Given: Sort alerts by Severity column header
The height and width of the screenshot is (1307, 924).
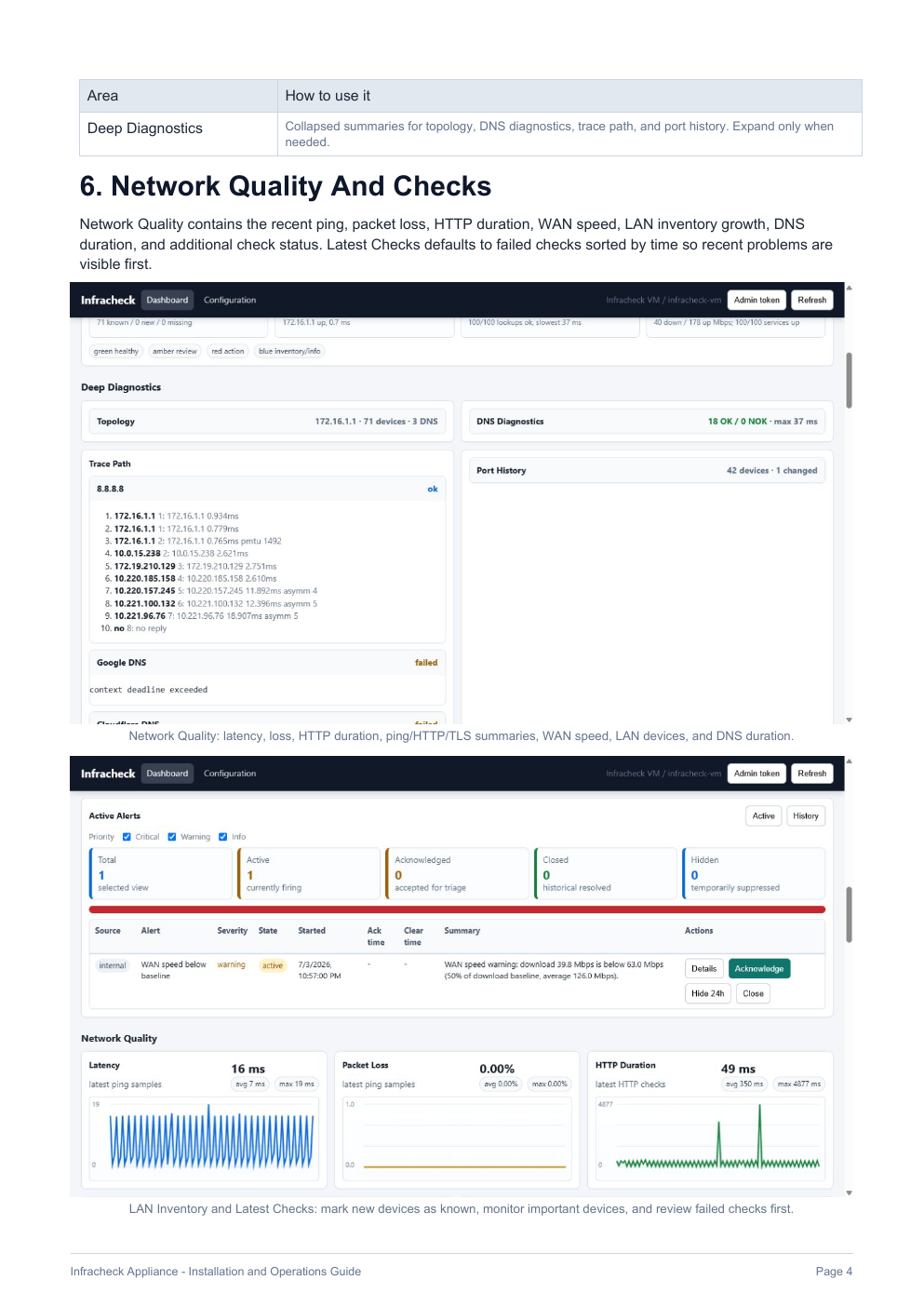Looking at the screenshot, I should pyautogui.click(x=233, y=931).
